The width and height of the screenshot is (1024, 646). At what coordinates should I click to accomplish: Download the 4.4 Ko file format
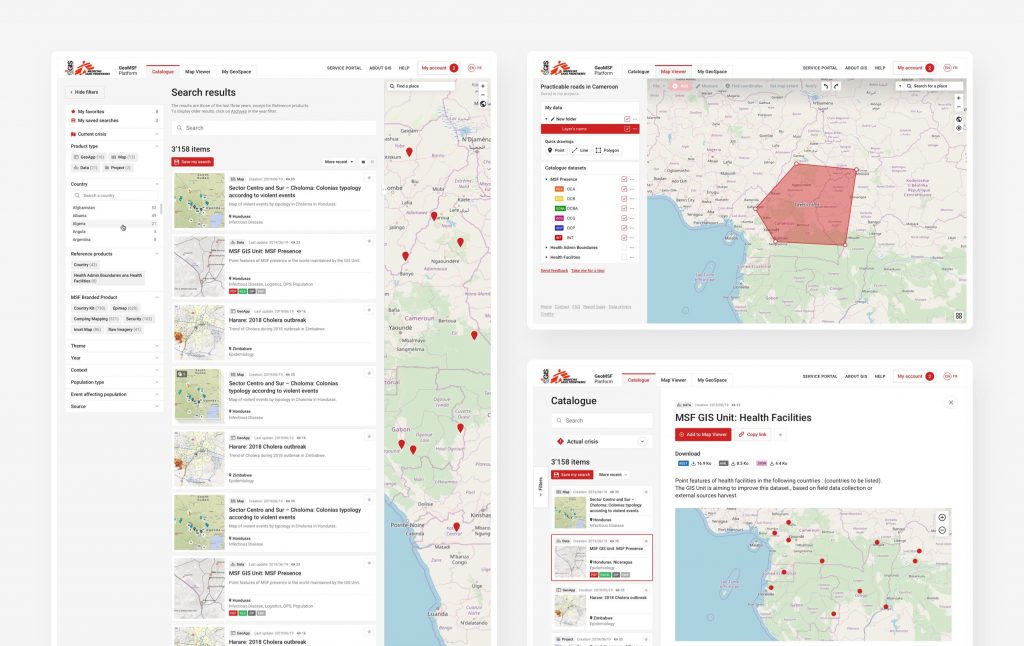[x=772, y=463]
